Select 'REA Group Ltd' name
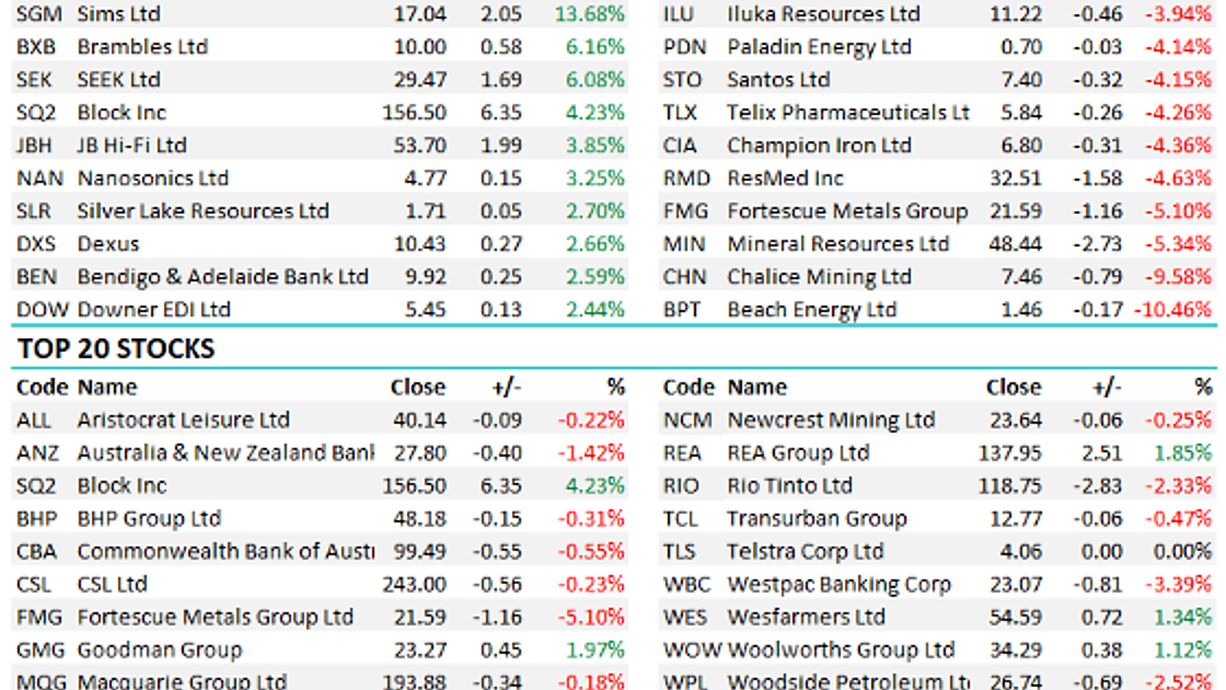Image resolution: width=1226 pixels, height=690 pixels. pyautogui.click(x=798, y=453)
